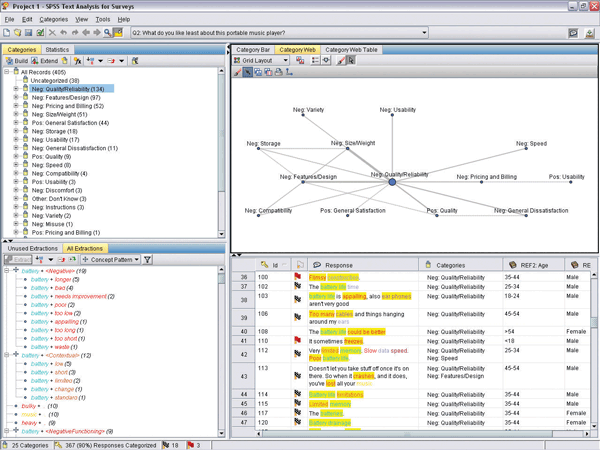Switch to the Category Web Table tab
Viewport: 600px width, 450px height.
[351, 48]
